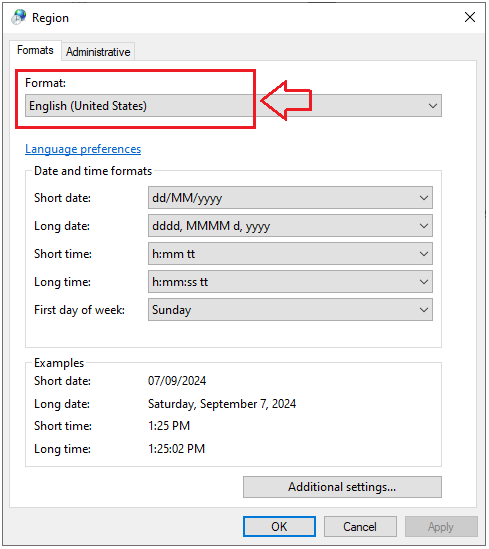Choose First day of week dropdown
This screenshot has width=489, height=549.
tap(290, 310)
